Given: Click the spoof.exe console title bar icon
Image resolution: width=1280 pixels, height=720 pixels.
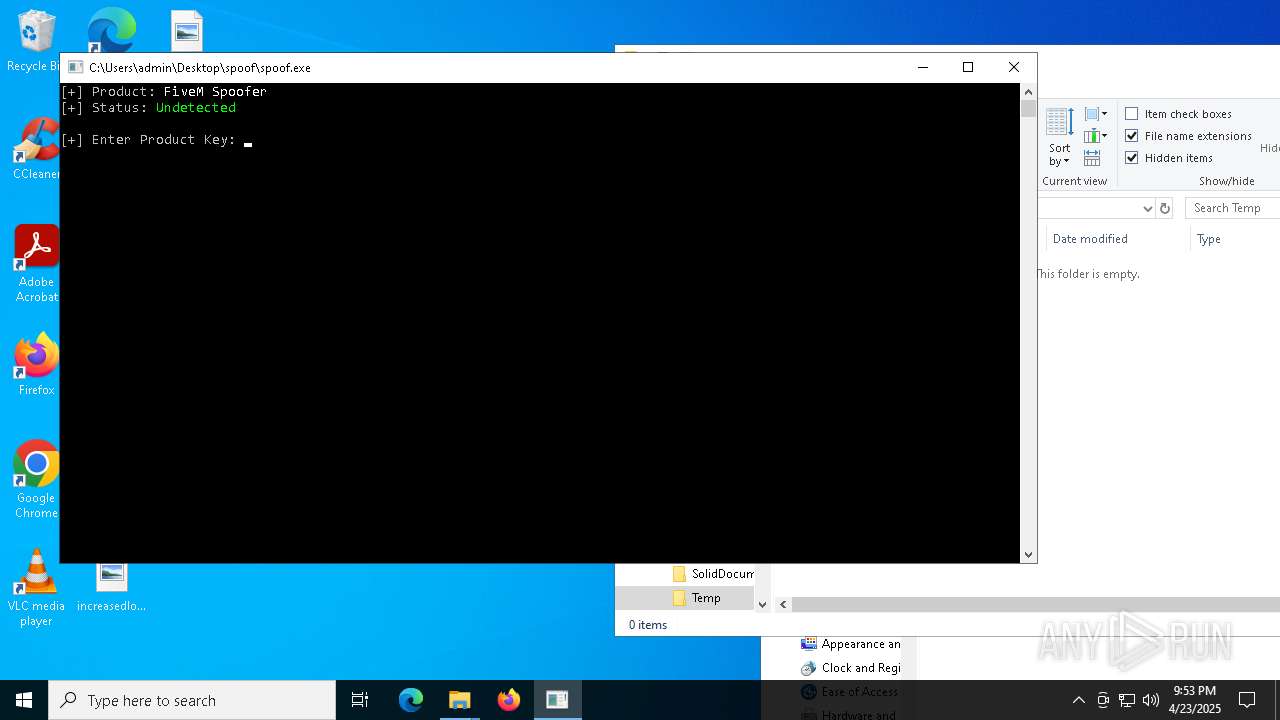Looking at the screenshot, I should pos(75,67).
